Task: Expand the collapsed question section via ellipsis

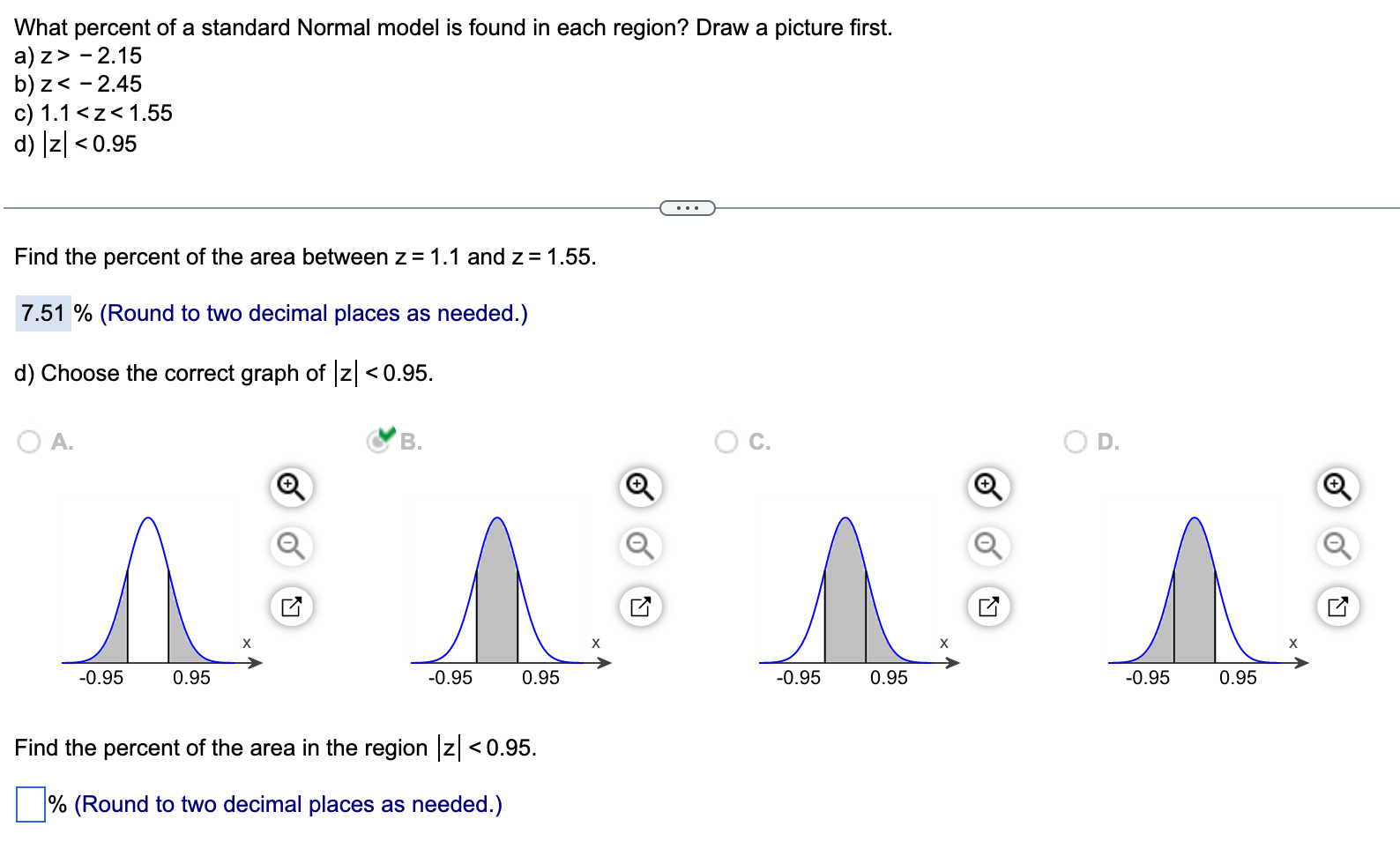Action: pyautogui.click(x=688, y=207)
